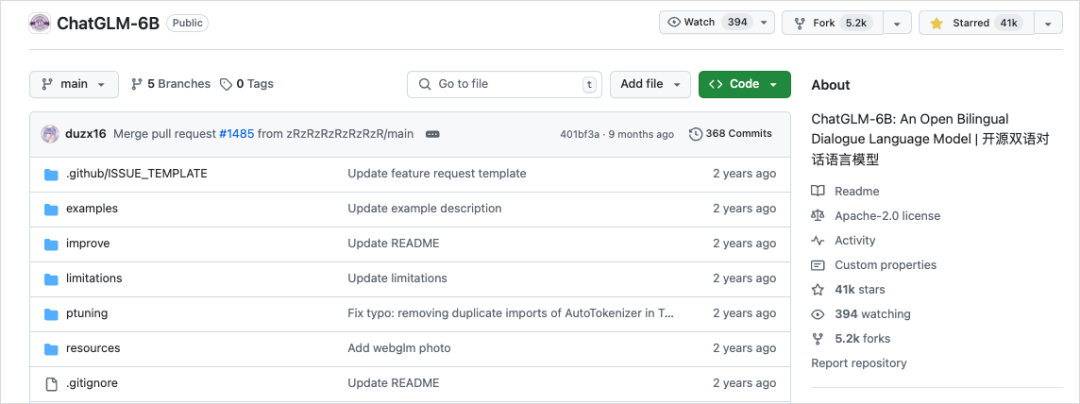Expand the Add file dropdown

tap(650, 85)
